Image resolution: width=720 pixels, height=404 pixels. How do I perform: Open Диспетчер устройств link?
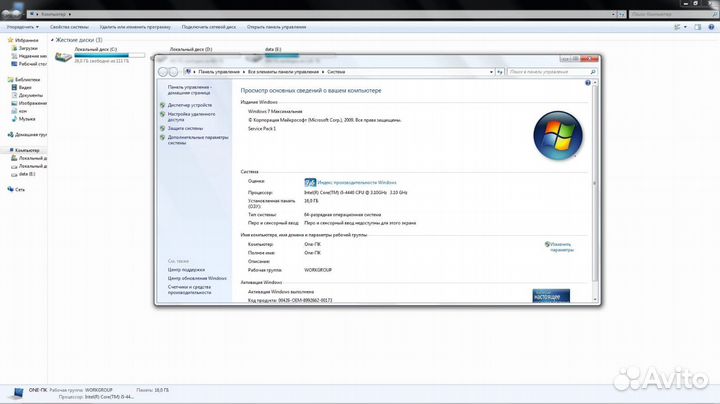pos(189,104)
